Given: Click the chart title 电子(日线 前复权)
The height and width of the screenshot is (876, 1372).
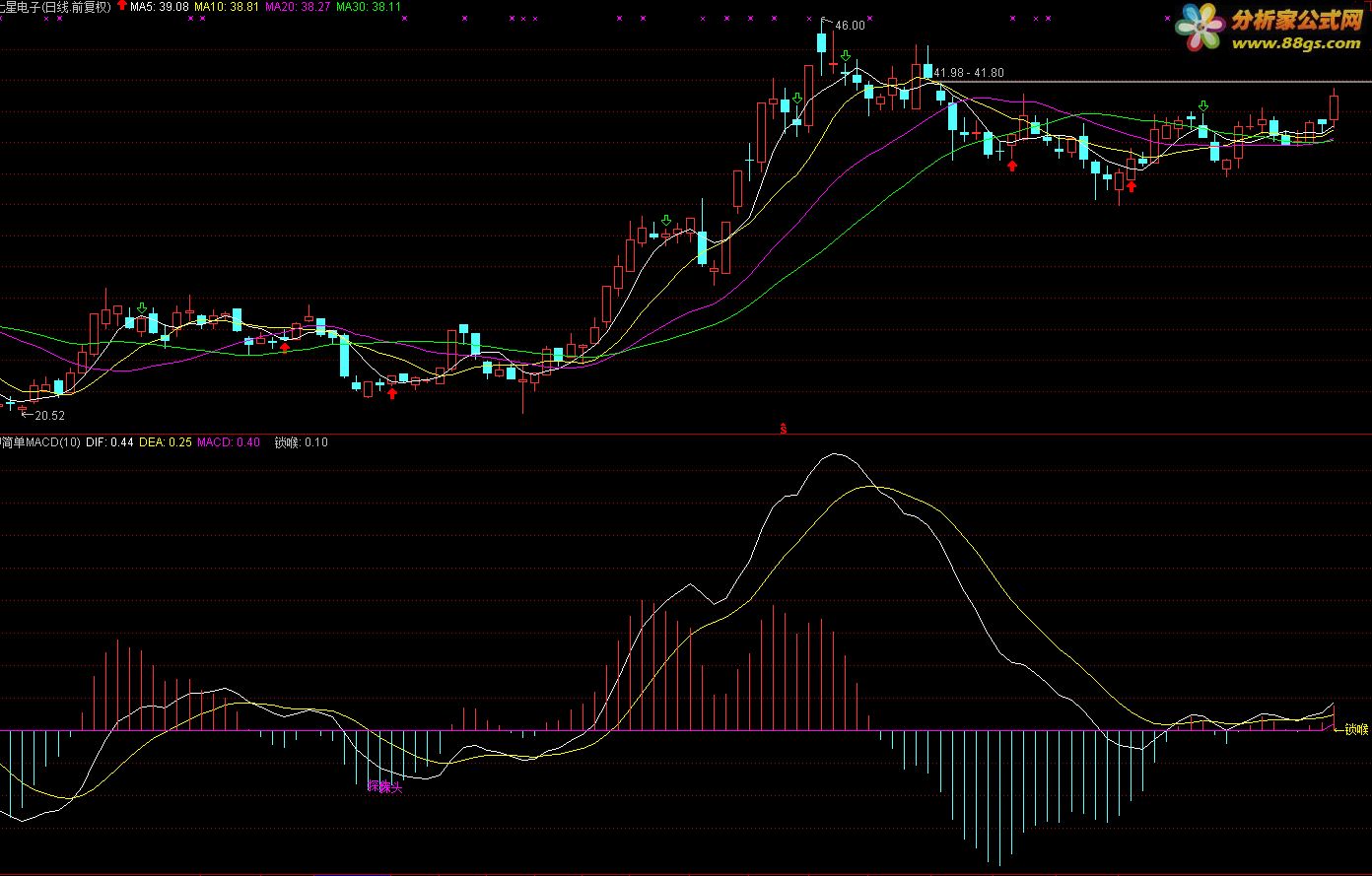Looking at the screenshot, I should click(55, 7).
